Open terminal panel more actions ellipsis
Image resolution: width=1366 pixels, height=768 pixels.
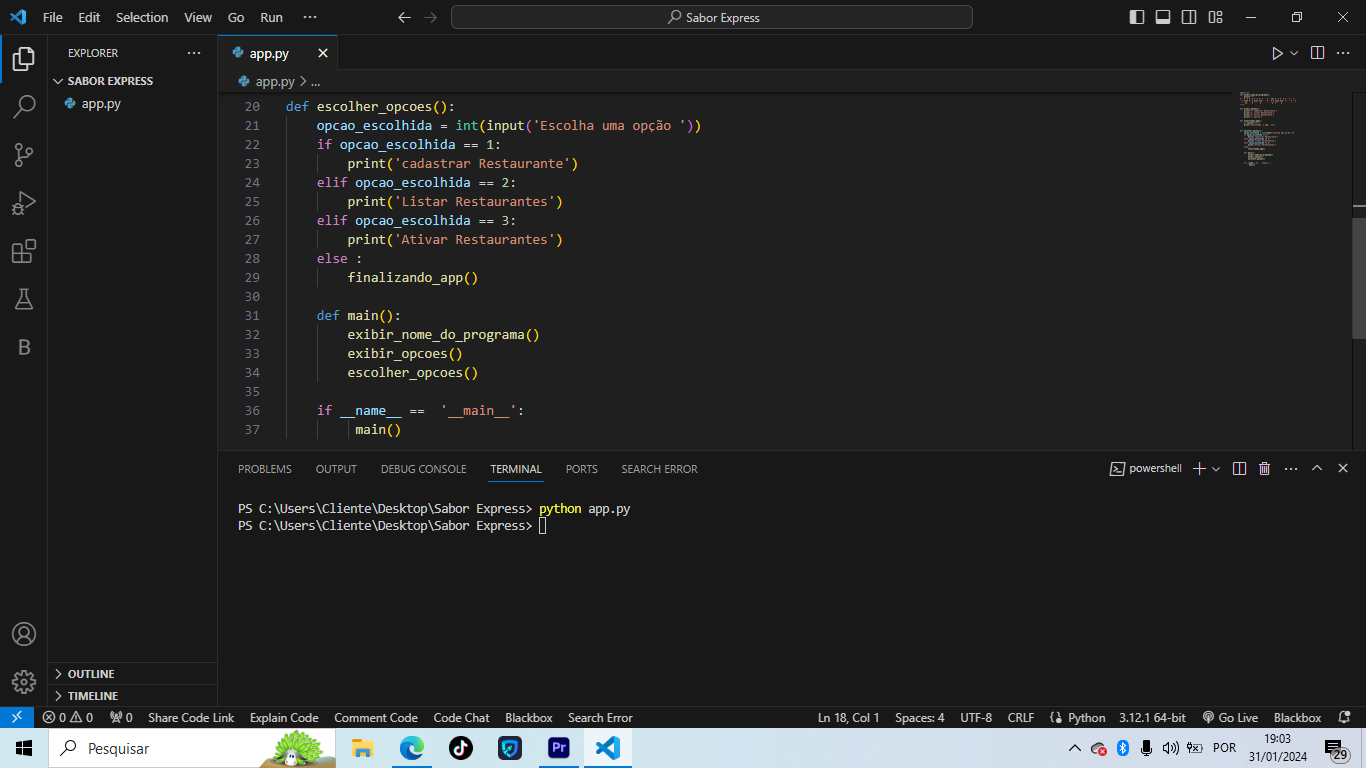[x=1291, y=468]
